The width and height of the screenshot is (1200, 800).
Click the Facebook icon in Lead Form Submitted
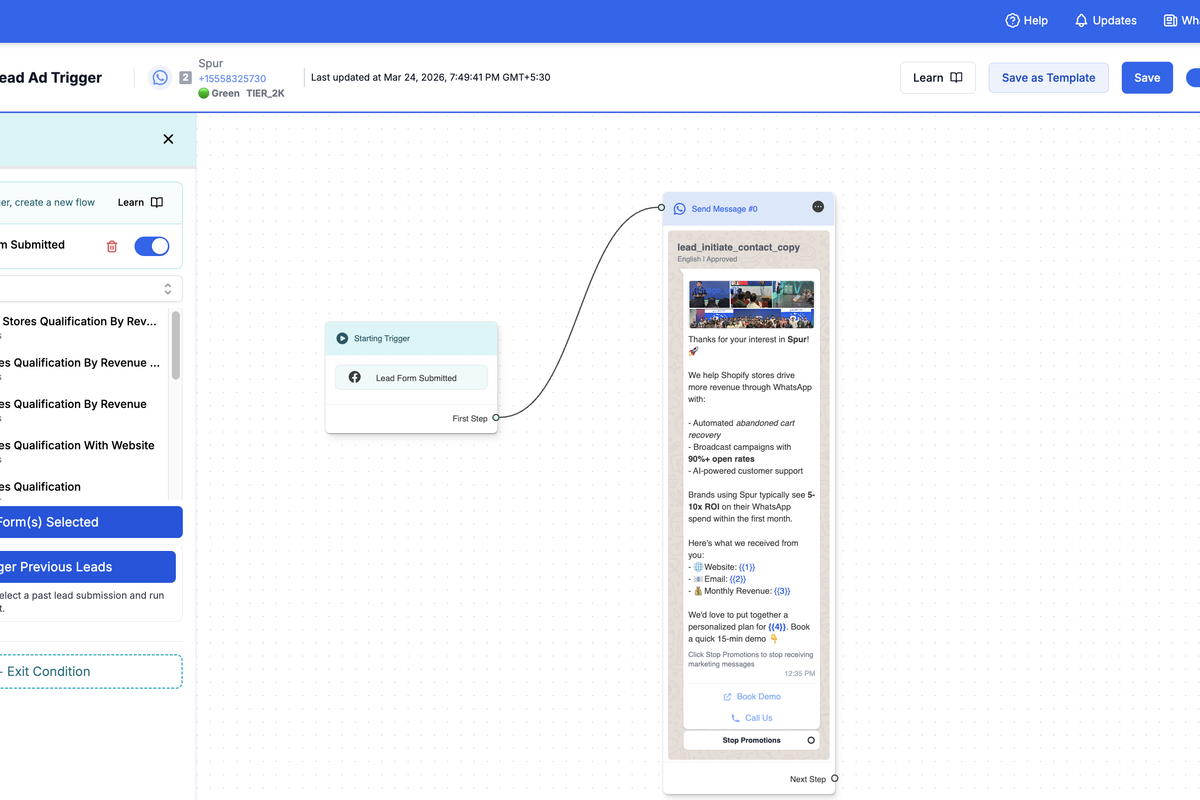point(354,378)
